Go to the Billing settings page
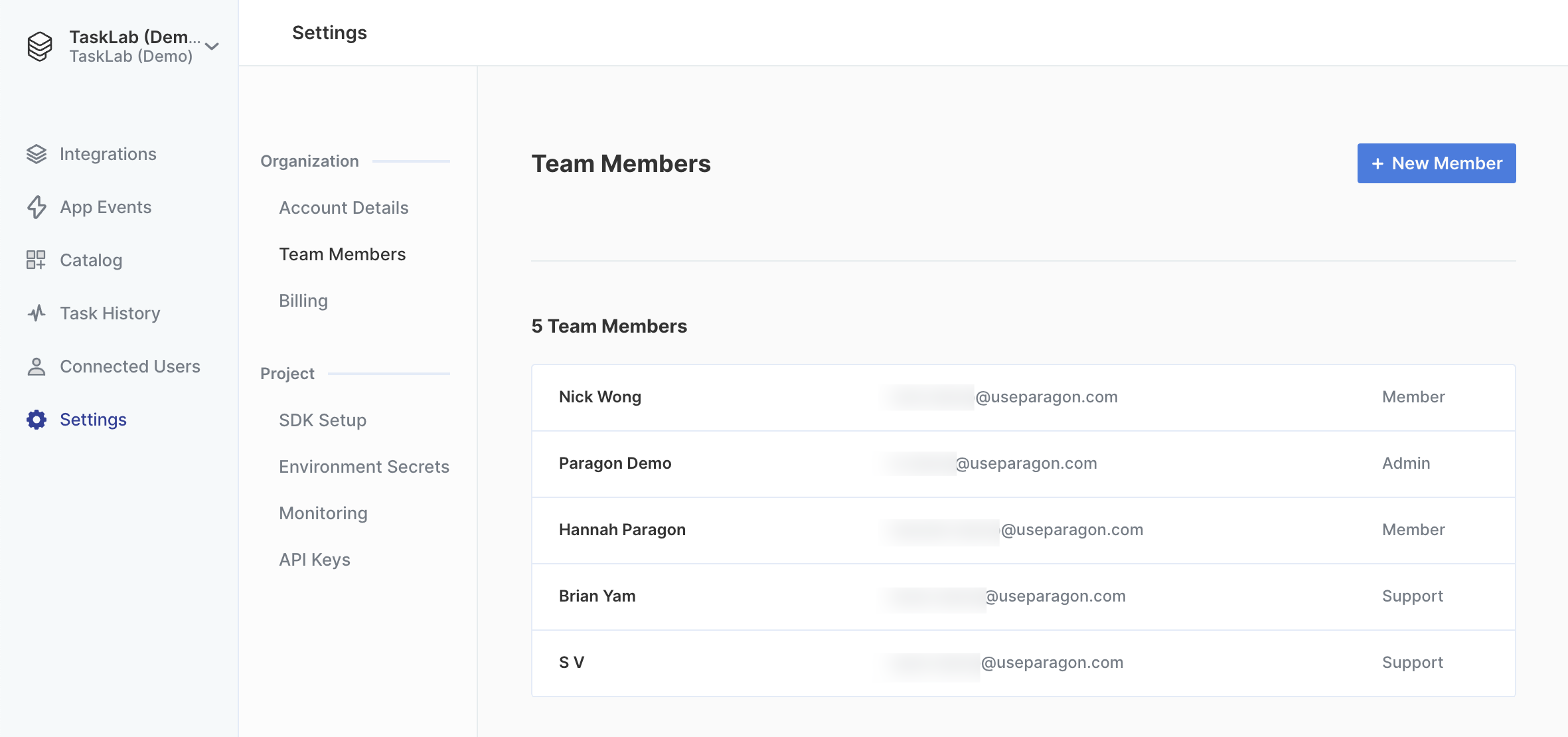The height and width of the screenshot is (737, 1568). (x=303, y=301)
